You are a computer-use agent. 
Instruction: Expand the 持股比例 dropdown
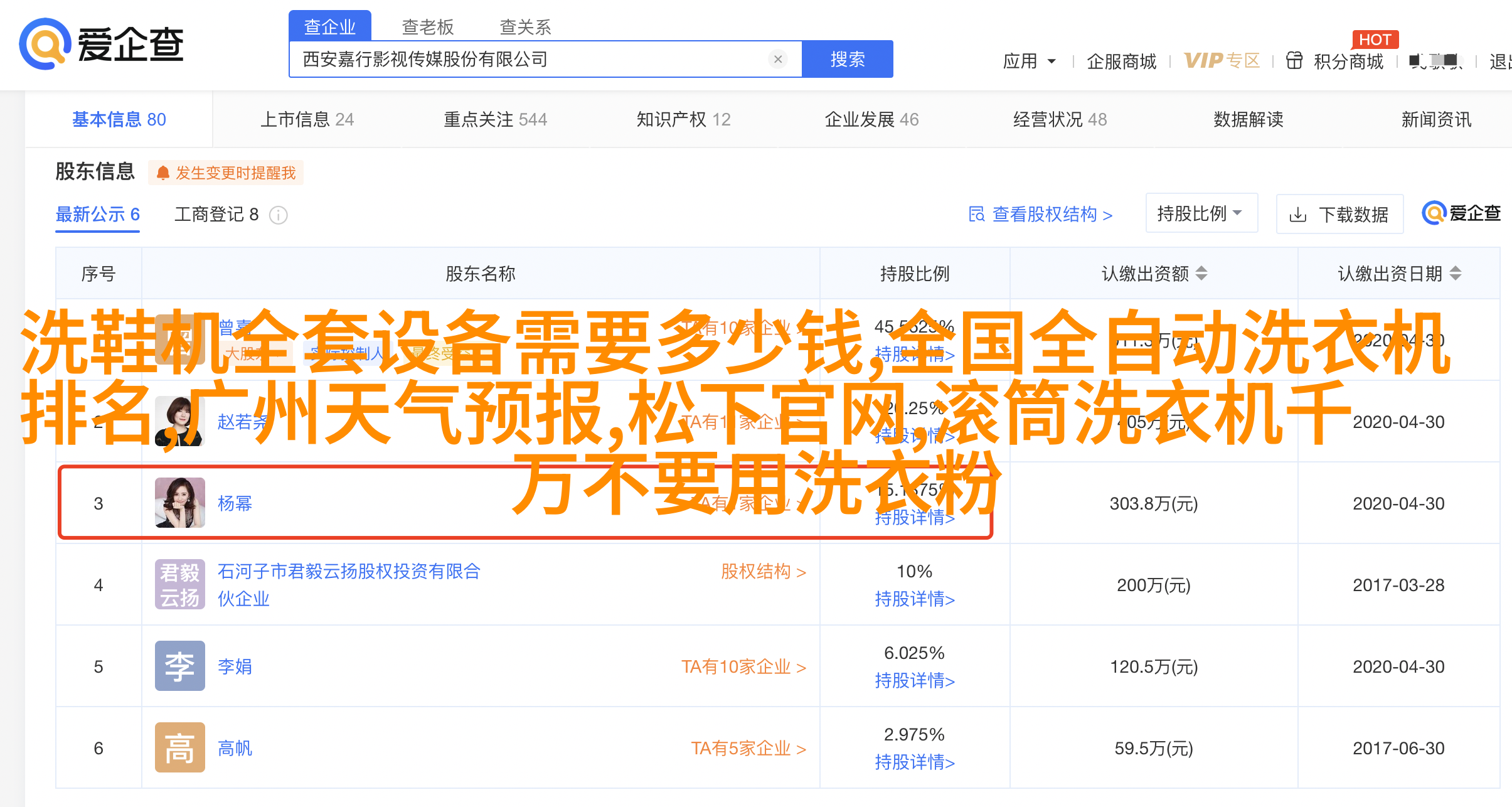[1201, 213]
